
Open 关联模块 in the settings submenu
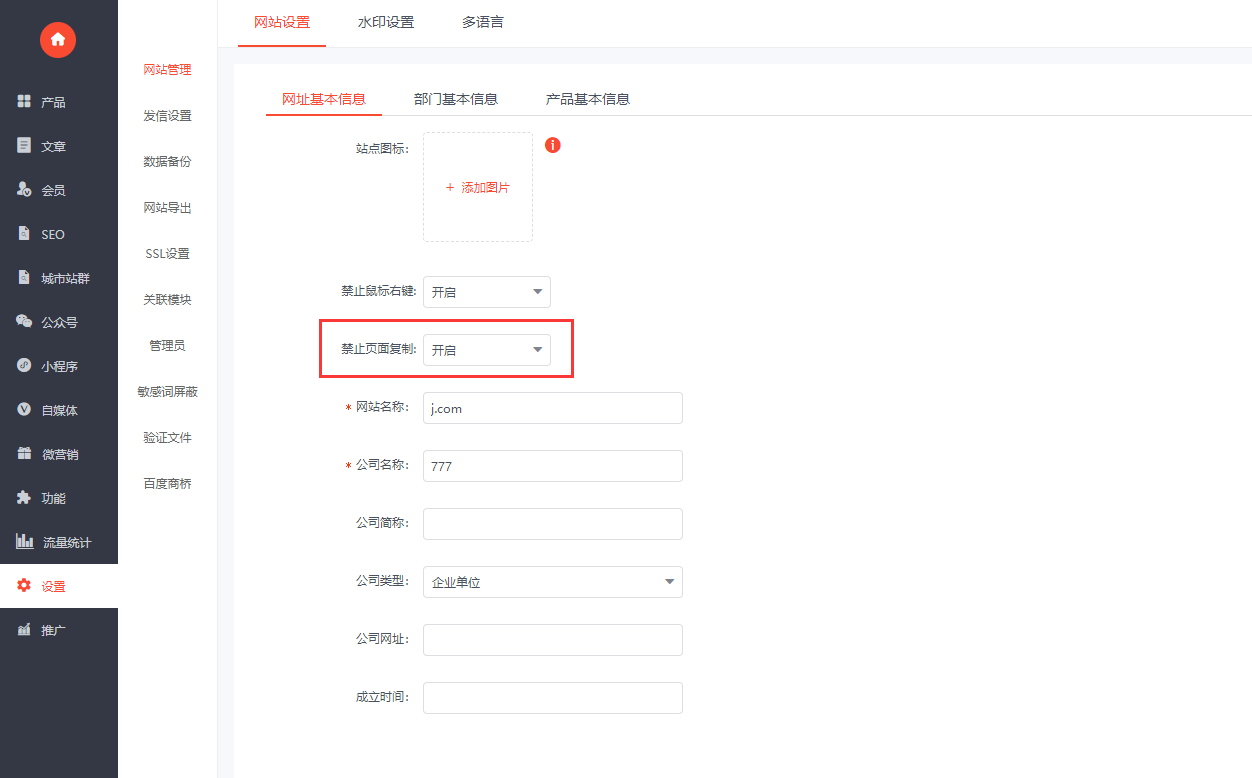pyautogui.click(x=167, y=300)
